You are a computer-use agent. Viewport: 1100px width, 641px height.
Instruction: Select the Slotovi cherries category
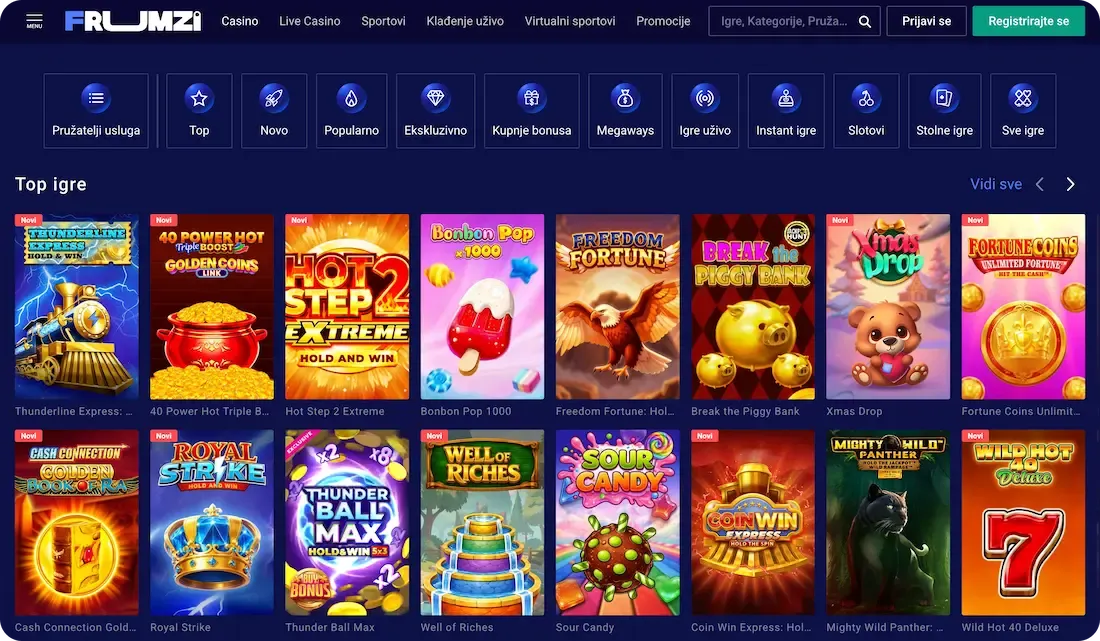[x=866, y=111]
